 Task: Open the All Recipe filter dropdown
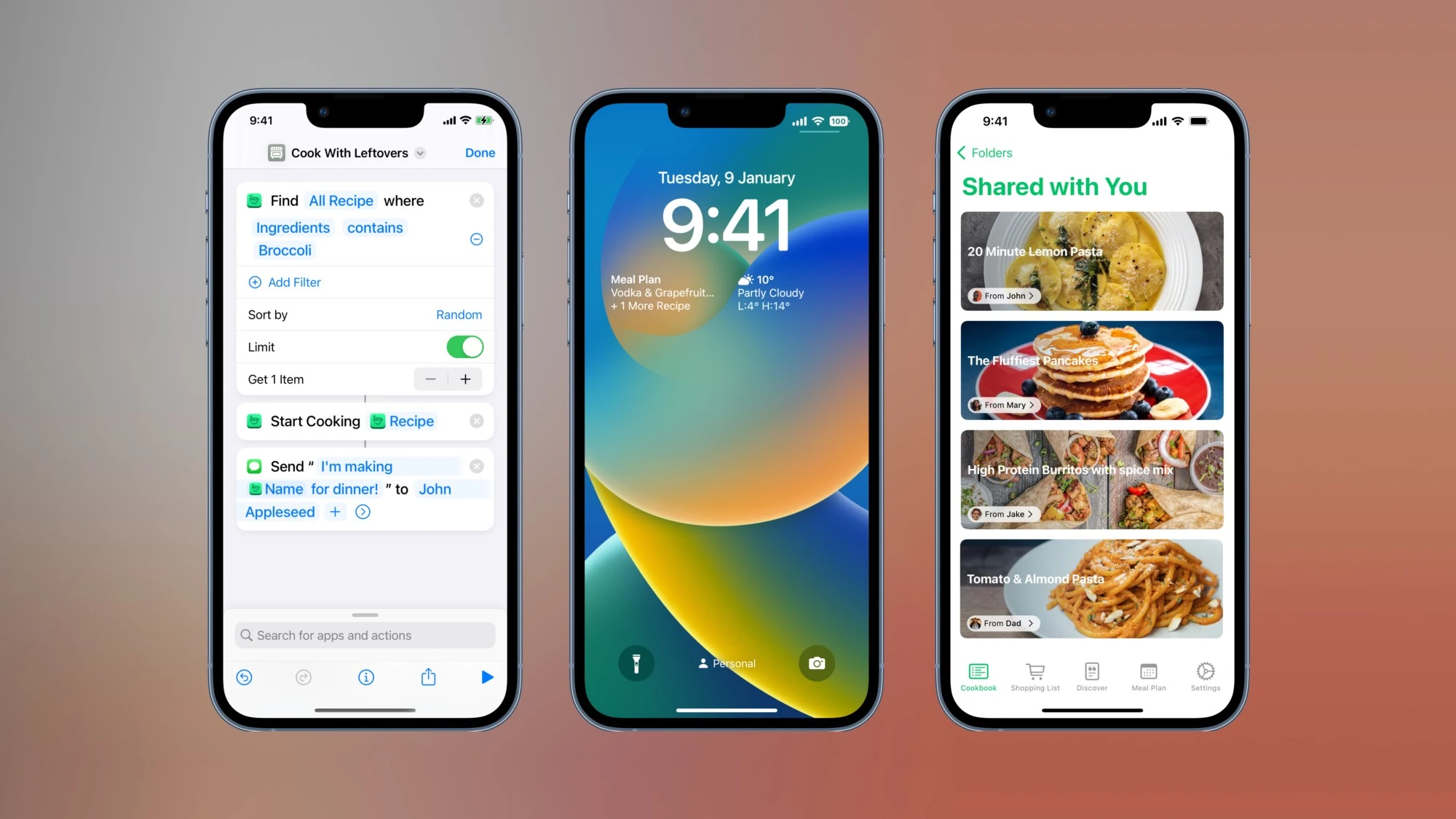[x=340, y=200]
